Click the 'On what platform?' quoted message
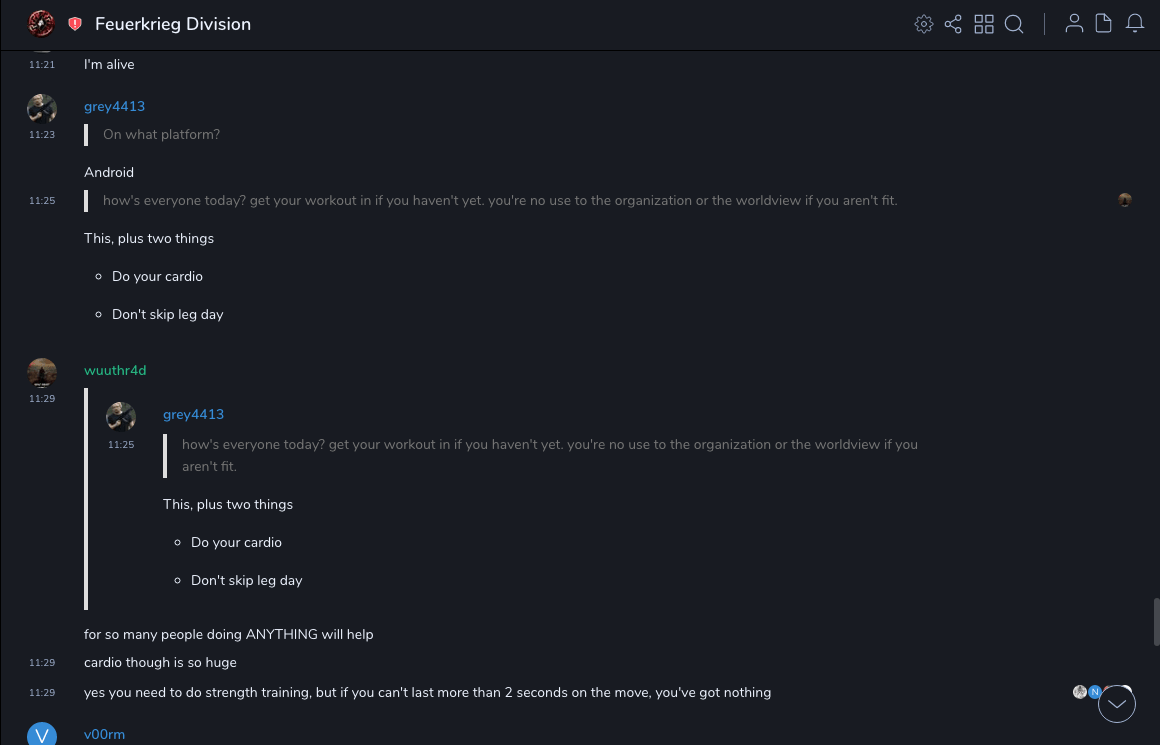 [161, 134]
